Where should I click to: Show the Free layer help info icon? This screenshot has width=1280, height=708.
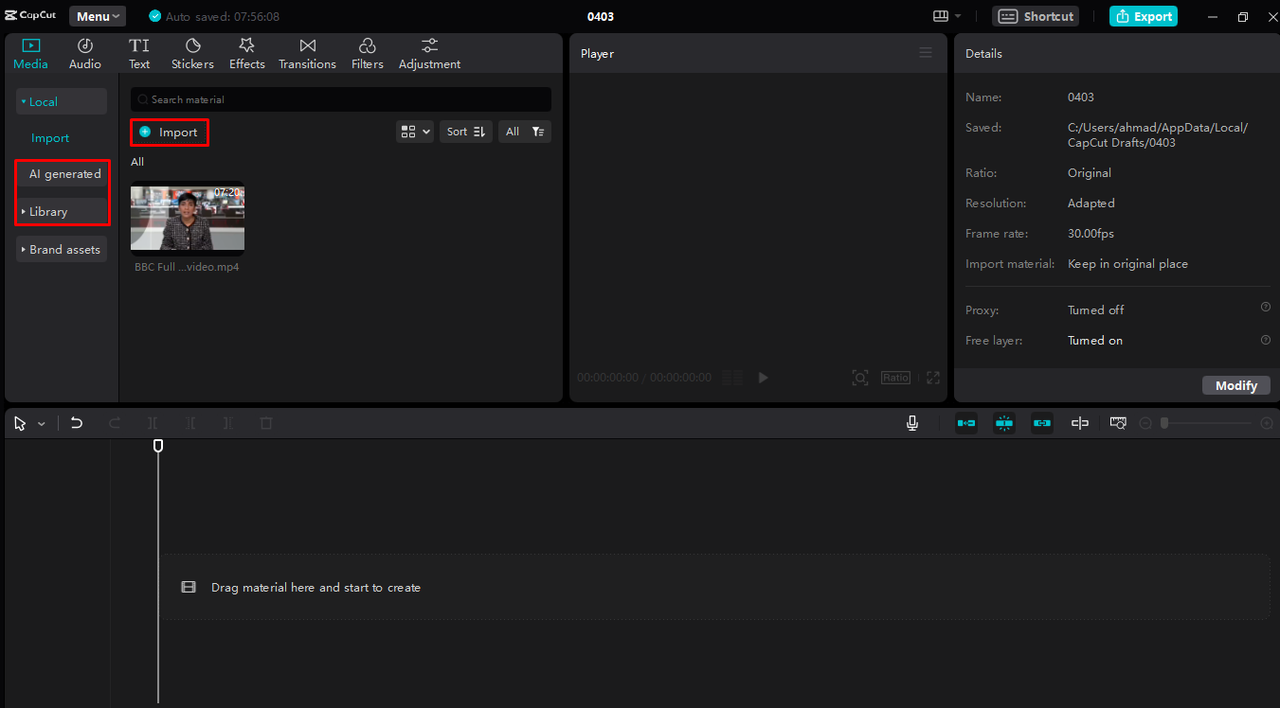coord(1265,340)
